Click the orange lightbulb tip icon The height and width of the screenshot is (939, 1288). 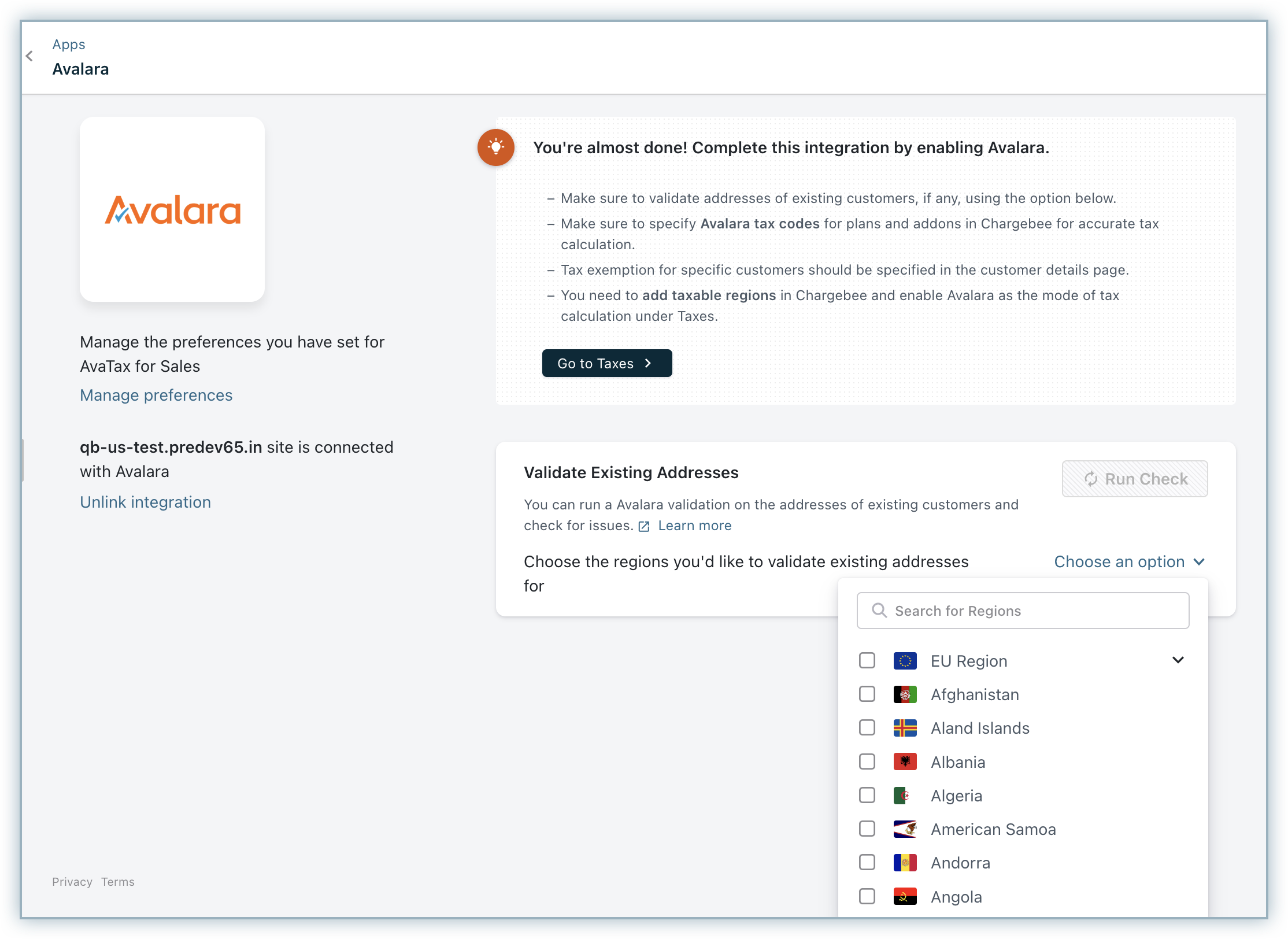[x=495, y=147]
